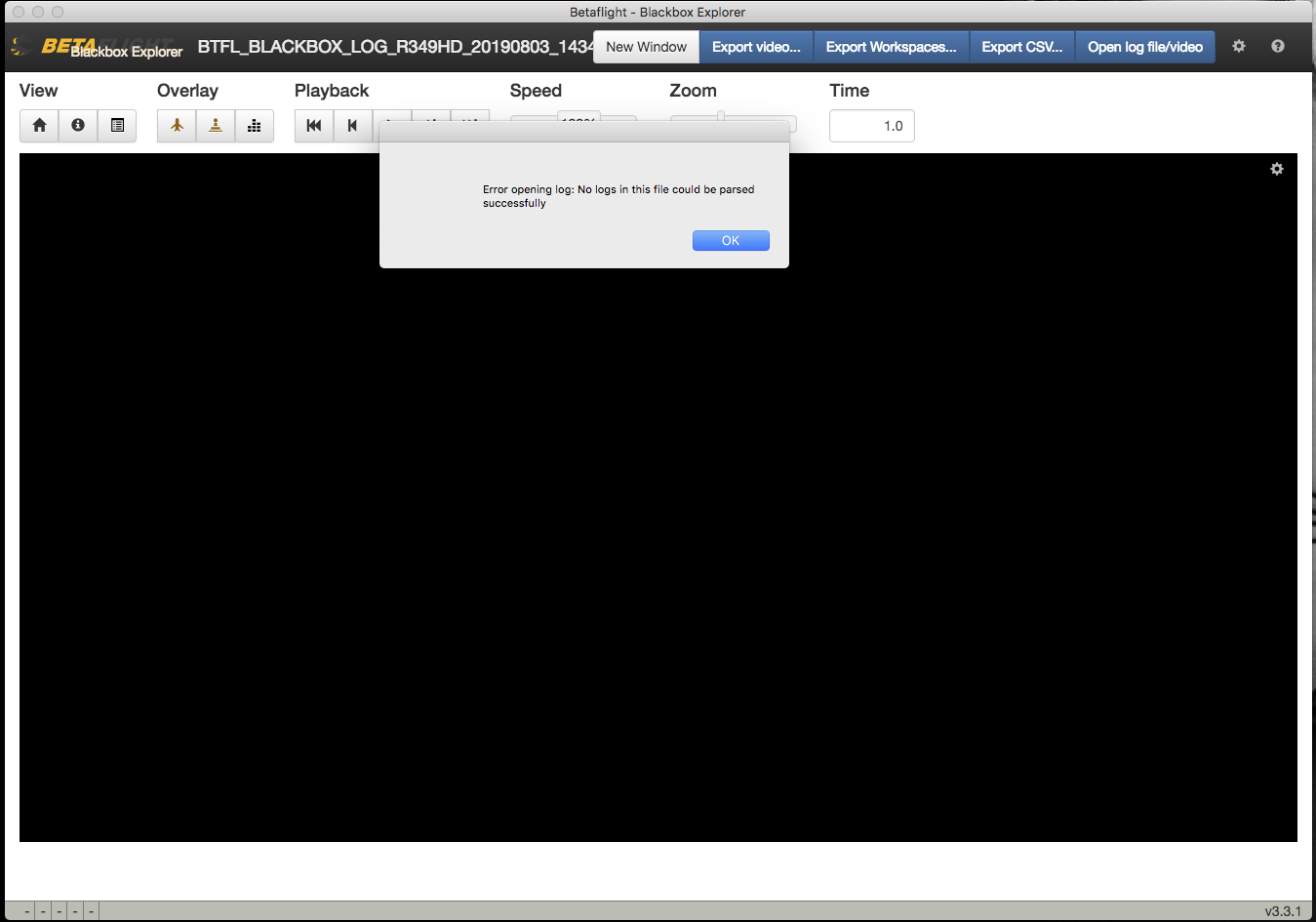1316x922 pixels.
Task: Toggle the sticks overlay
Action: [216, 125]
